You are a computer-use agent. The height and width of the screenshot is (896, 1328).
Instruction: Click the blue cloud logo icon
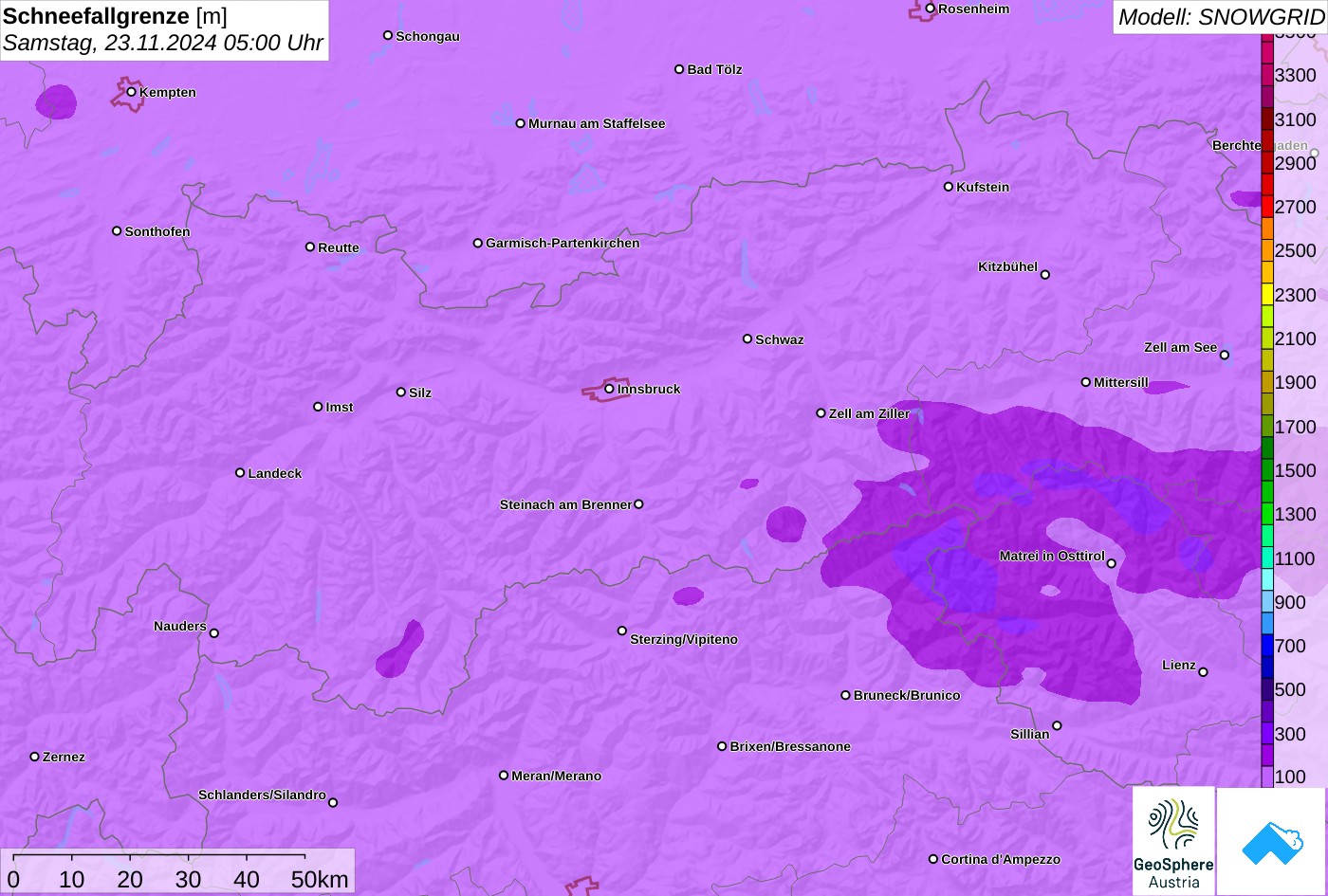pos(1272,841)
